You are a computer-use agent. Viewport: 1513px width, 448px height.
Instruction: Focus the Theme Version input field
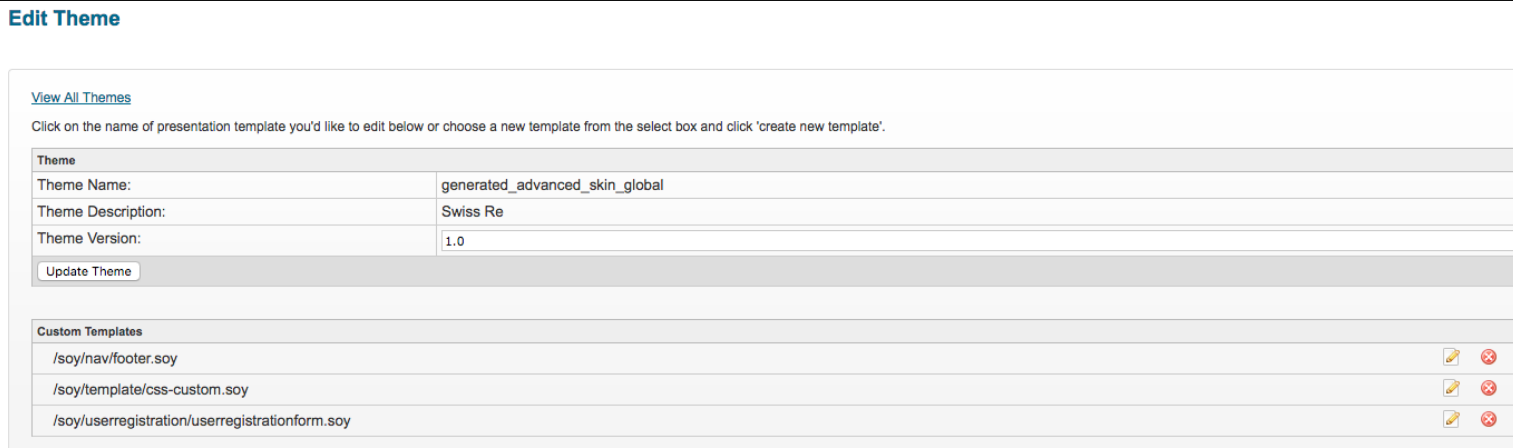(x=975, y=241)
